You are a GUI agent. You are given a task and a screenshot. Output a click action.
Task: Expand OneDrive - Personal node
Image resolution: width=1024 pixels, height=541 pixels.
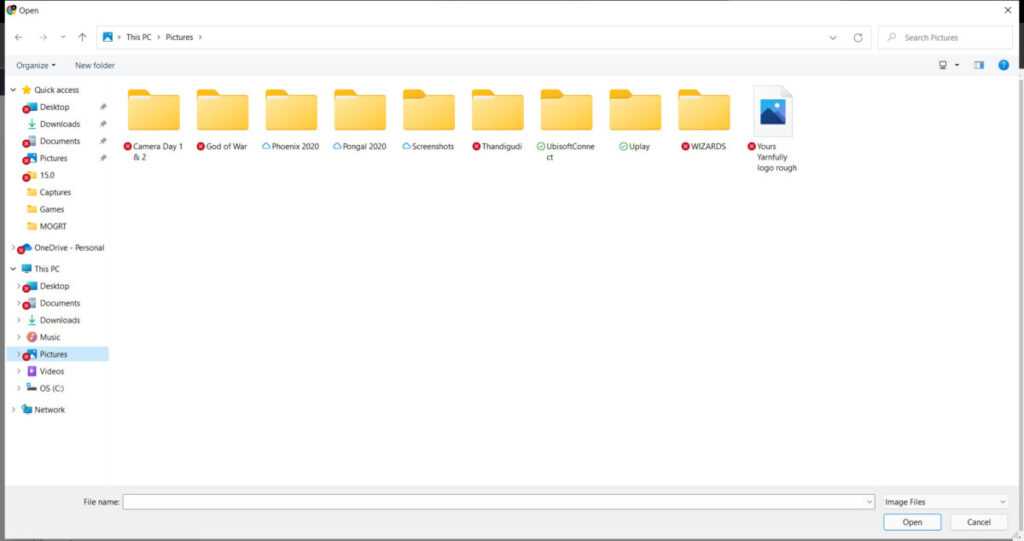(12, 248)
